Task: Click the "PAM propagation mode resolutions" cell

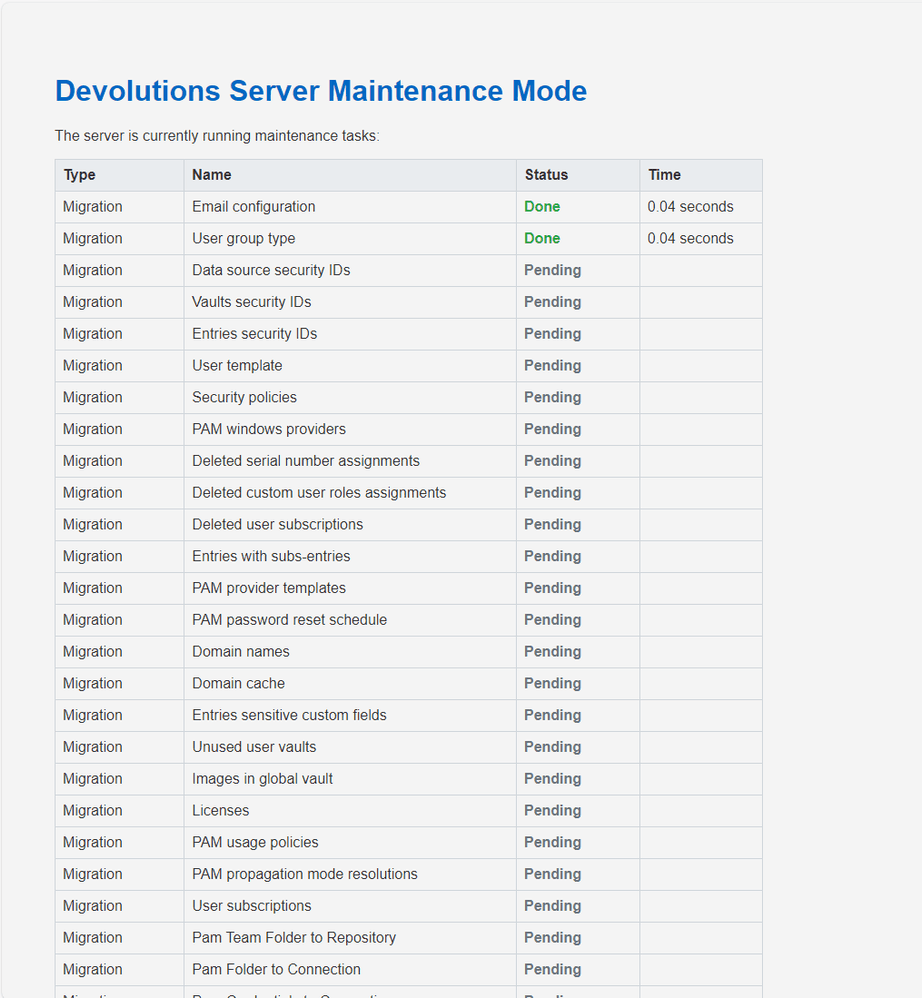Action: coord(350,875)
